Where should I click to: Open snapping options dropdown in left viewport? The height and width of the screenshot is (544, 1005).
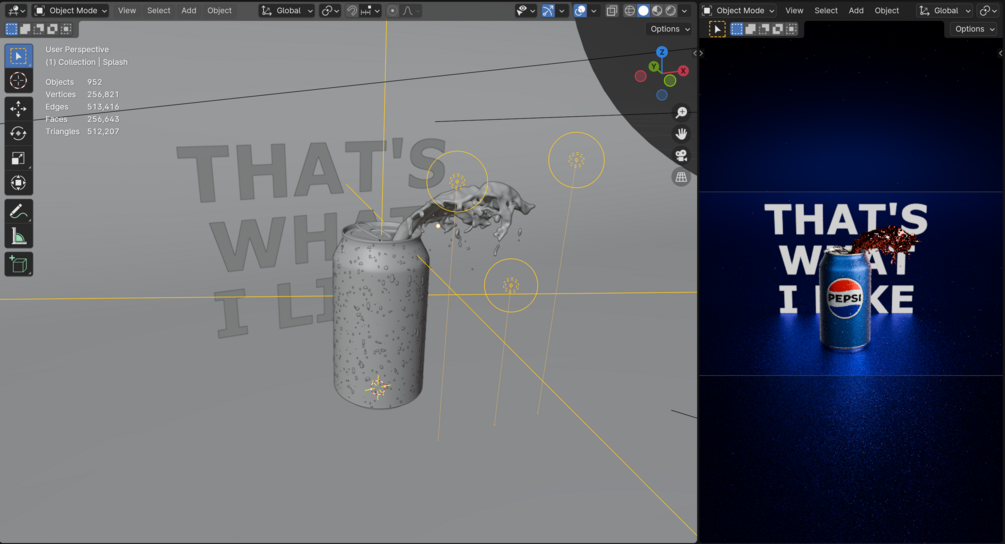click(x=371, y=10)
